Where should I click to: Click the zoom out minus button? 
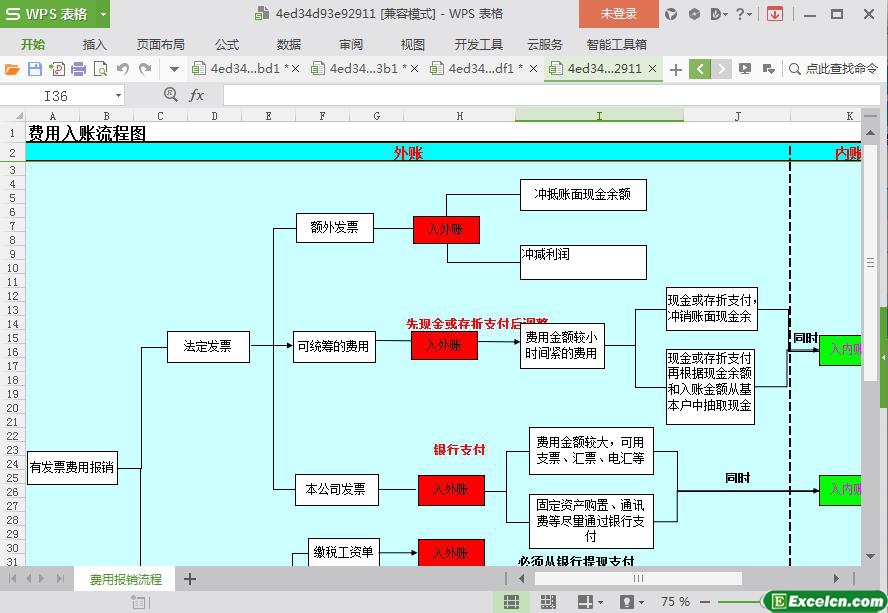pyautogui.click(x=706, y=602)
